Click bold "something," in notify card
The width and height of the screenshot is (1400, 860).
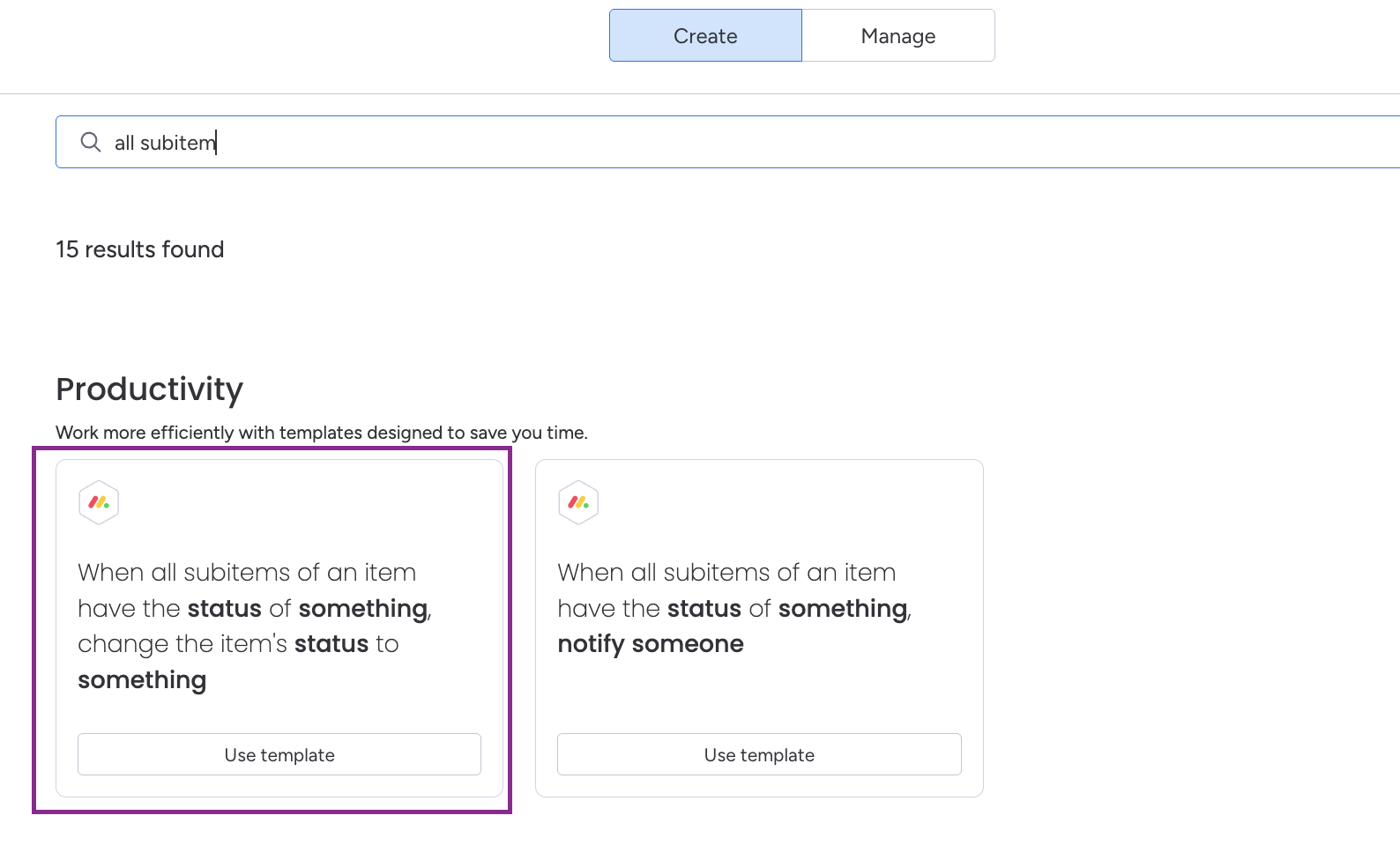[x=844, y=609]
